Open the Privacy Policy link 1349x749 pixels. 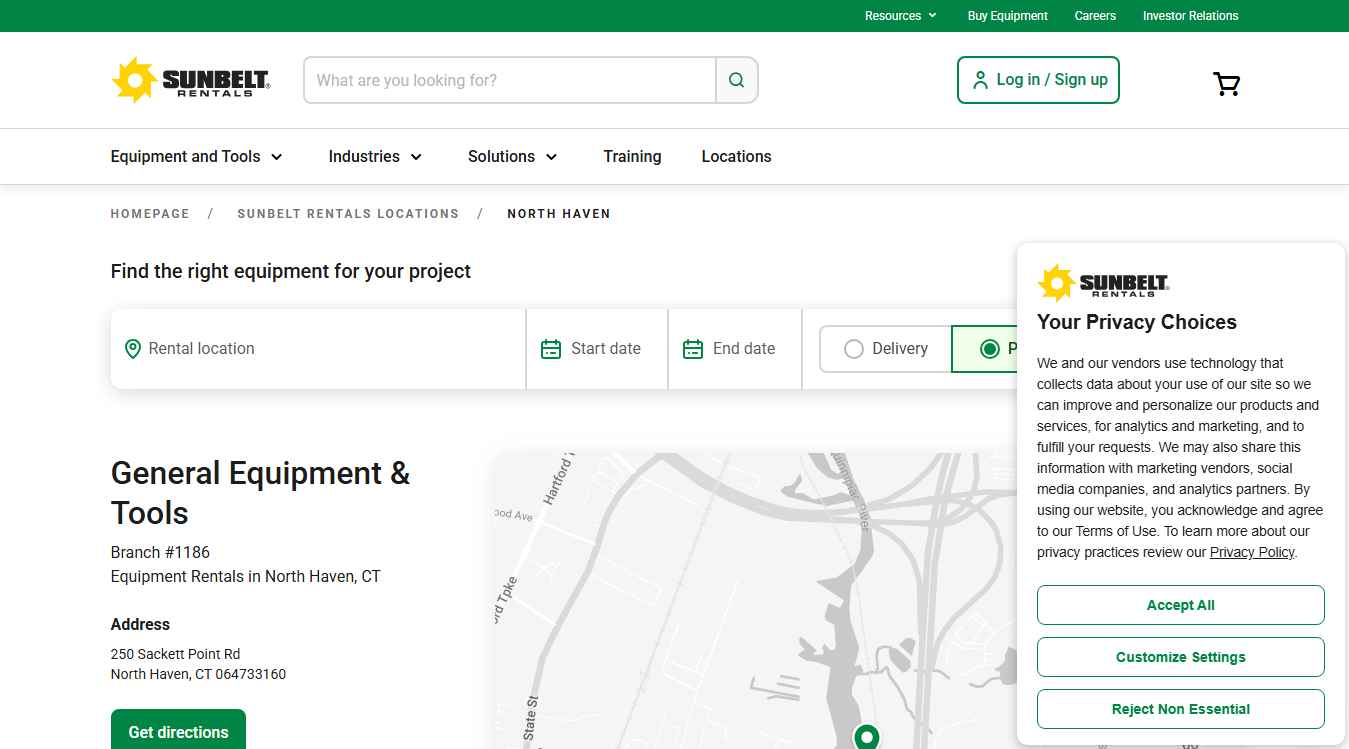[x=1252, y=552]
